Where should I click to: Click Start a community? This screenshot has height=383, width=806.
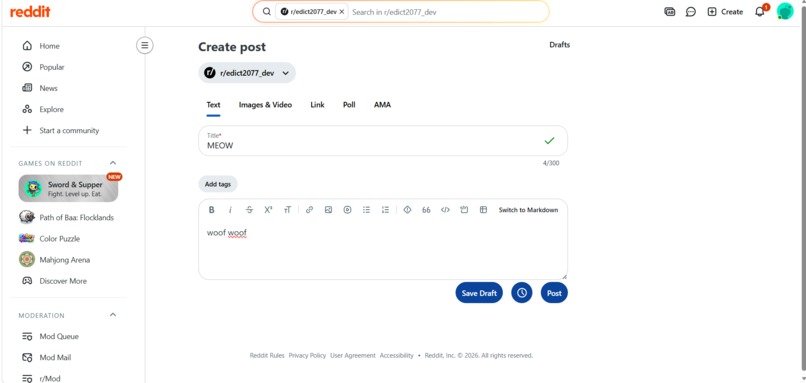68,131
